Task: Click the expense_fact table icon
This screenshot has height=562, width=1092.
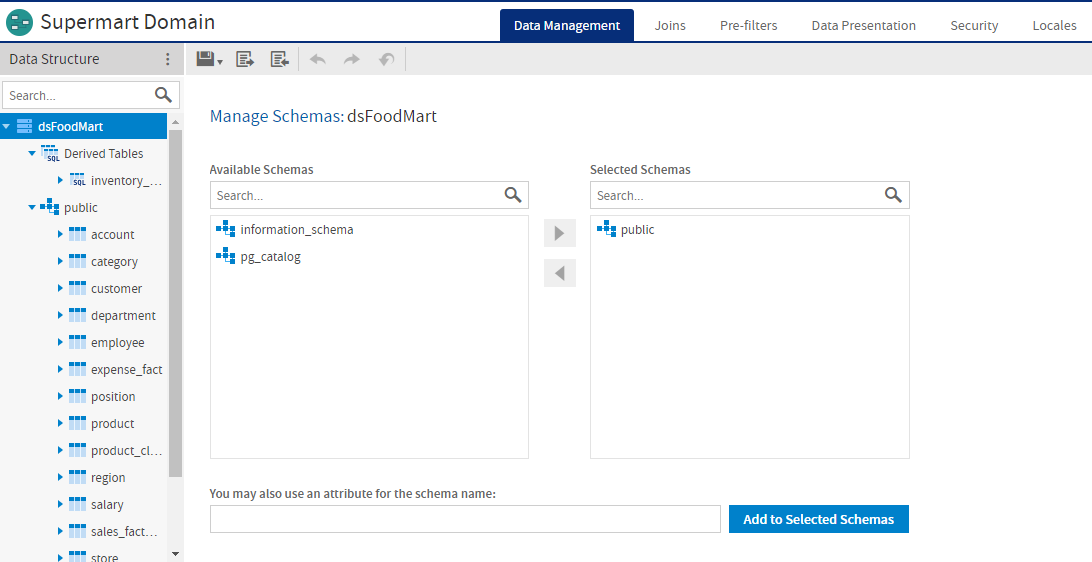Action: (77, 369)
